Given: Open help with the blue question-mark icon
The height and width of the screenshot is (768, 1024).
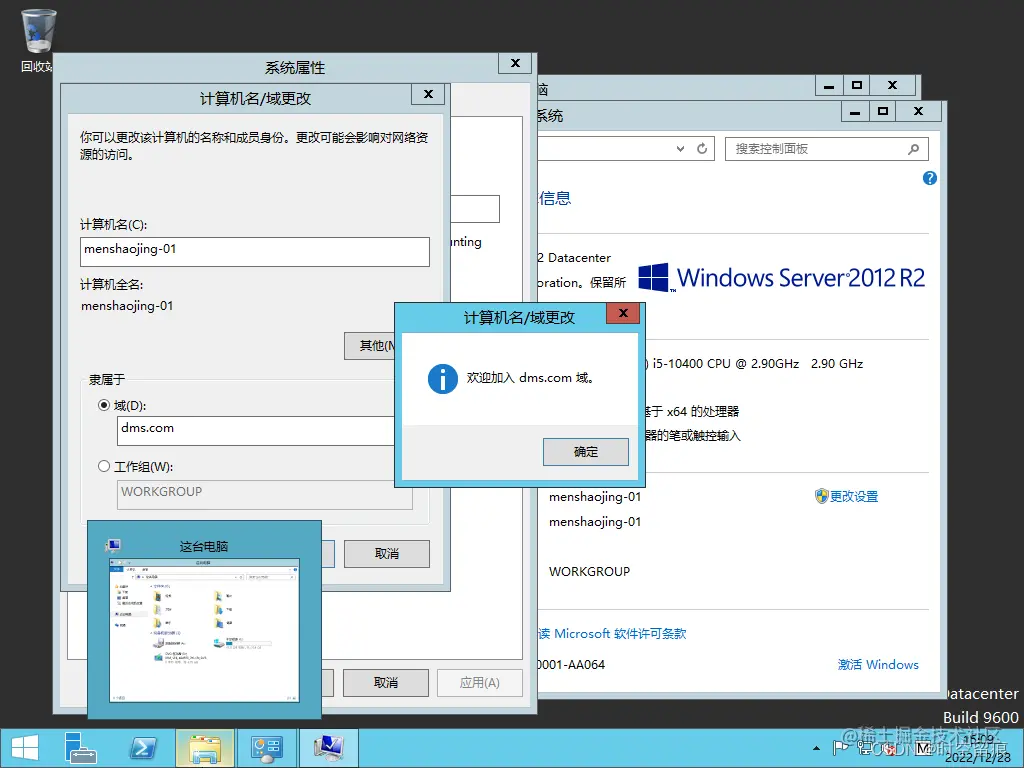Looking at the screenshot, I should point(929,178).
